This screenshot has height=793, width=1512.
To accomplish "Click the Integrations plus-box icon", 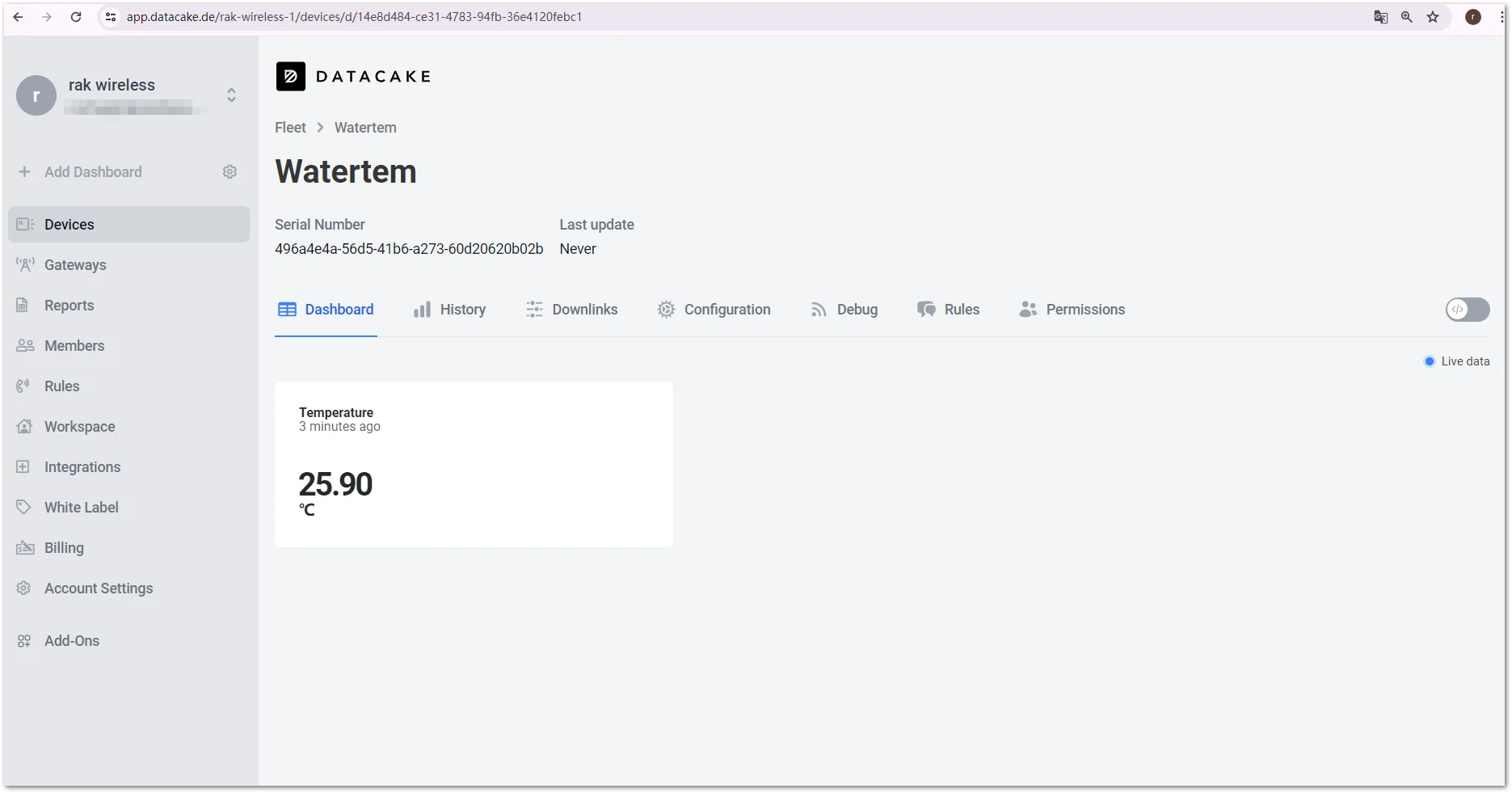I will pos(23,466).
